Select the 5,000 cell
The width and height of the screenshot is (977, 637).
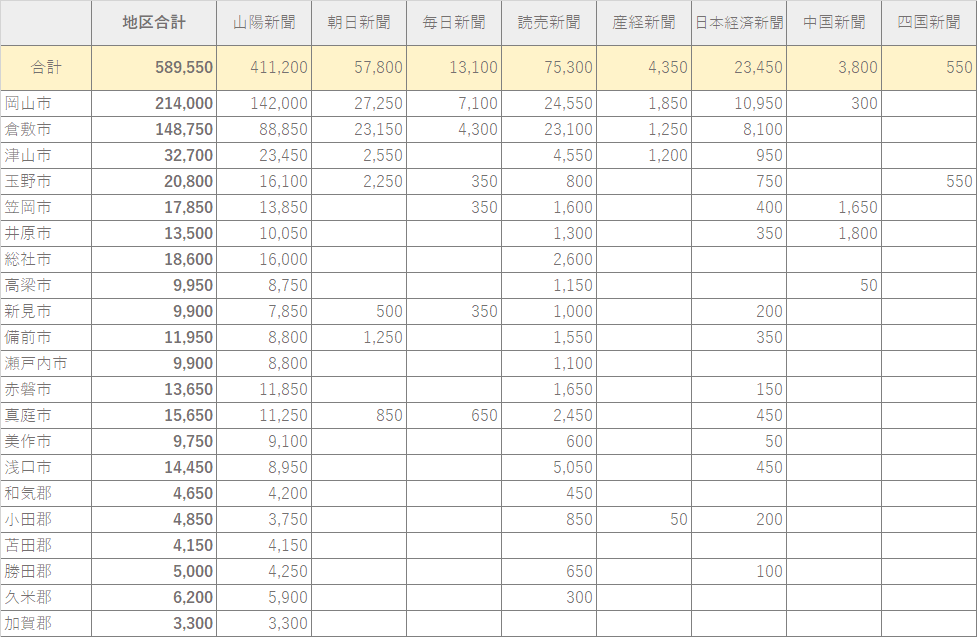tap(154, 571)
